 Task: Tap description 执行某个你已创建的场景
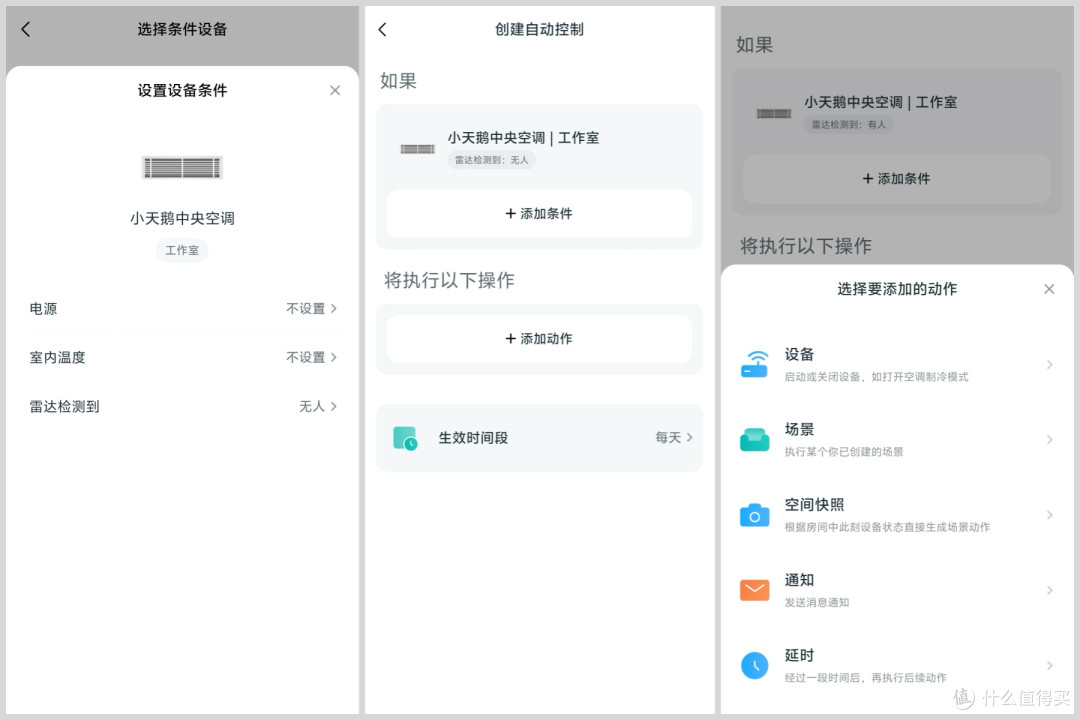(844, 452)
